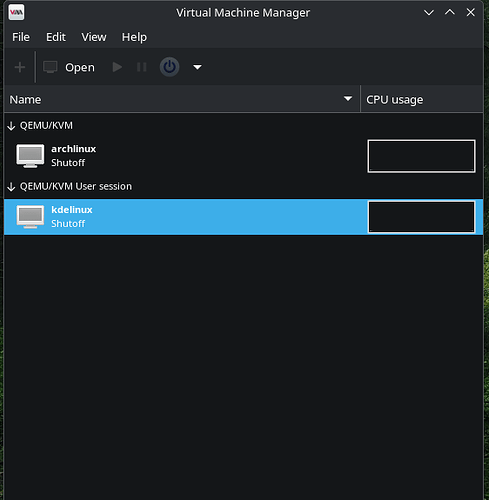Viewport: 489px width, 500px height.
Task: Maximize the Virtual Machine Manager window
Action: [450, 13]
